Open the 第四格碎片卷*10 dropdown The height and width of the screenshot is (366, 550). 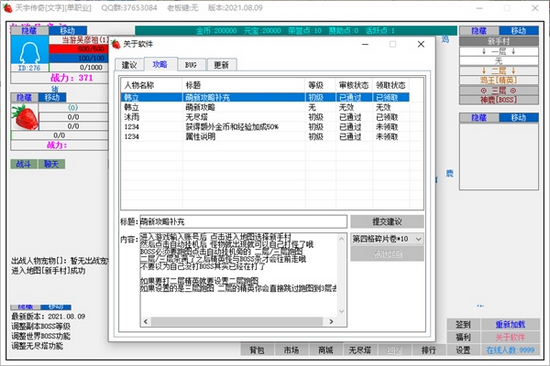click(x=387, y=239)
